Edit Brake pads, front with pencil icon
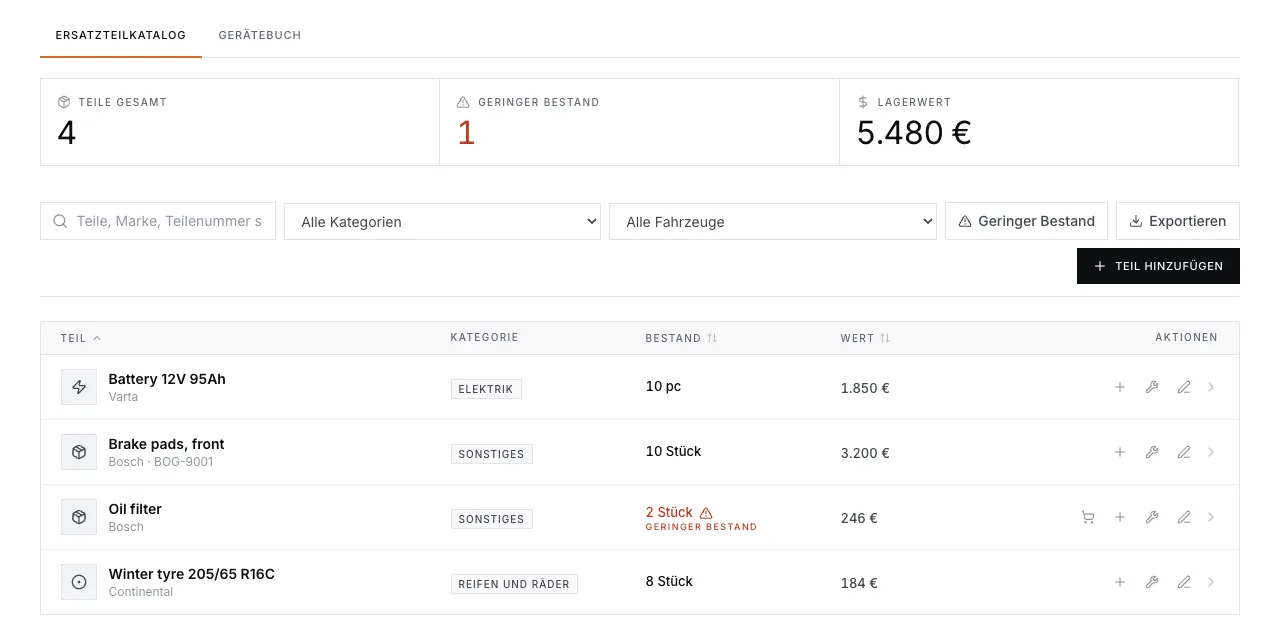Screen dimensions: 1280x635 (1184, 452)
